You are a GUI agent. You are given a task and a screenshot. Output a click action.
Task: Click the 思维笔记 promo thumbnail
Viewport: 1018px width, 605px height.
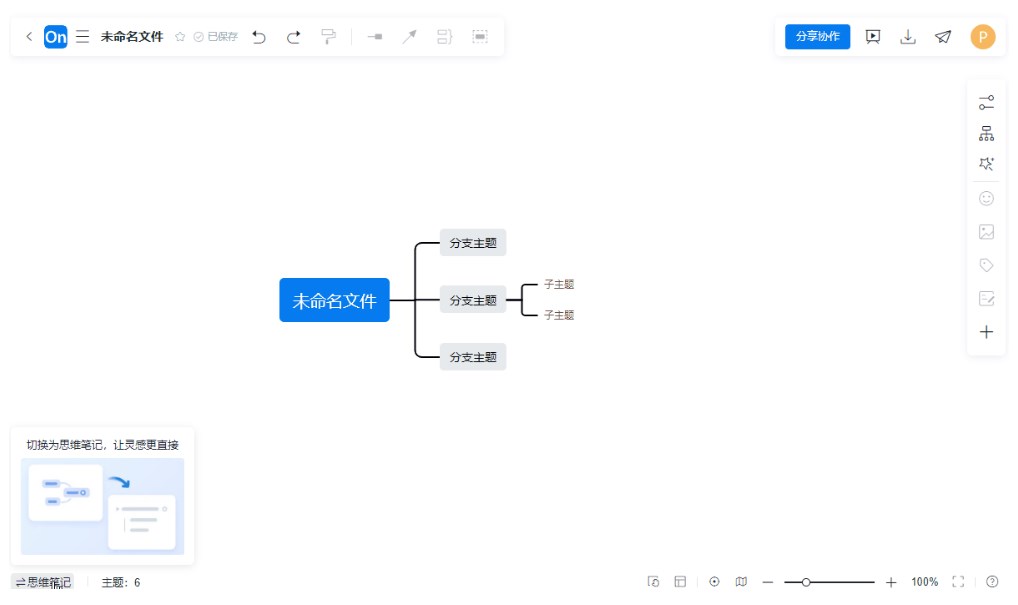coord(102,506)
